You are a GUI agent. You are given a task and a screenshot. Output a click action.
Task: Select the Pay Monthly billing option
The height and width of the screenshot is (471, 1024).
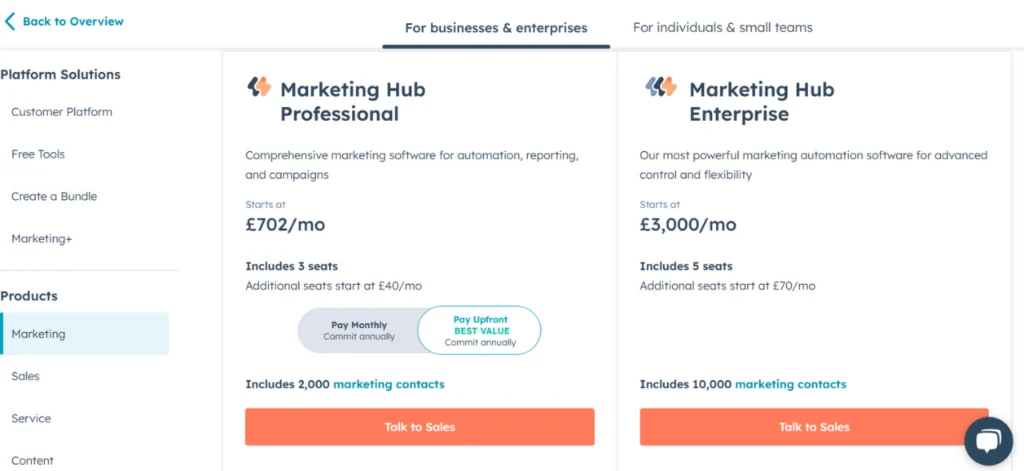coord(359,330)
